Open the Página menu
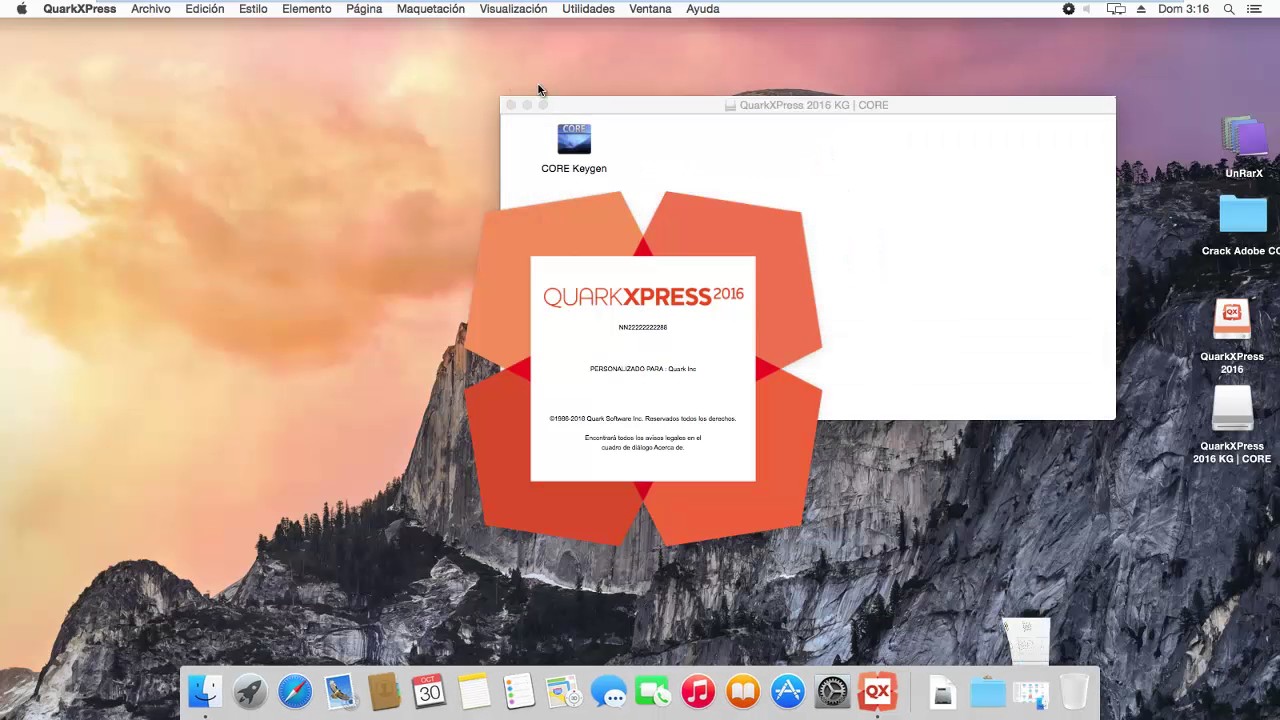1280x720 pixels. click(x=364, y=9)
